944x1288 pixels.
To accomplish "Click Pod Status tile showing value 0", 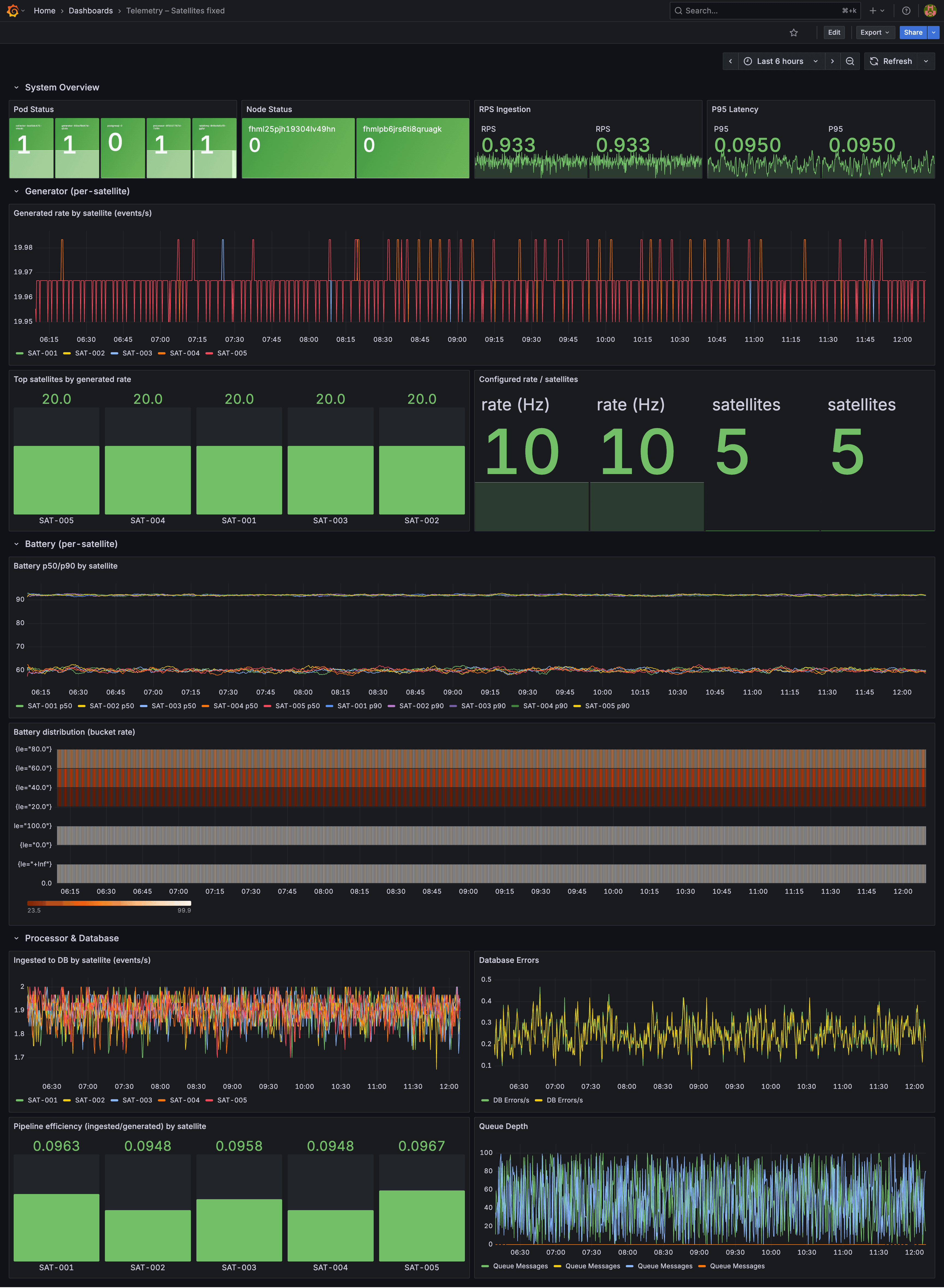I will pos(123,148).
